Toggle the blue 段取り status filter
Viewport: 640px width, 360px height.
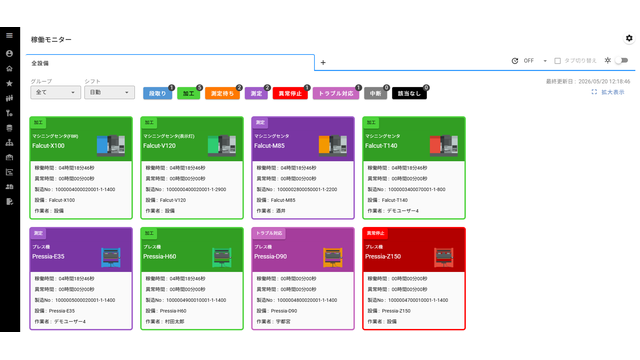tap(158, 93)
